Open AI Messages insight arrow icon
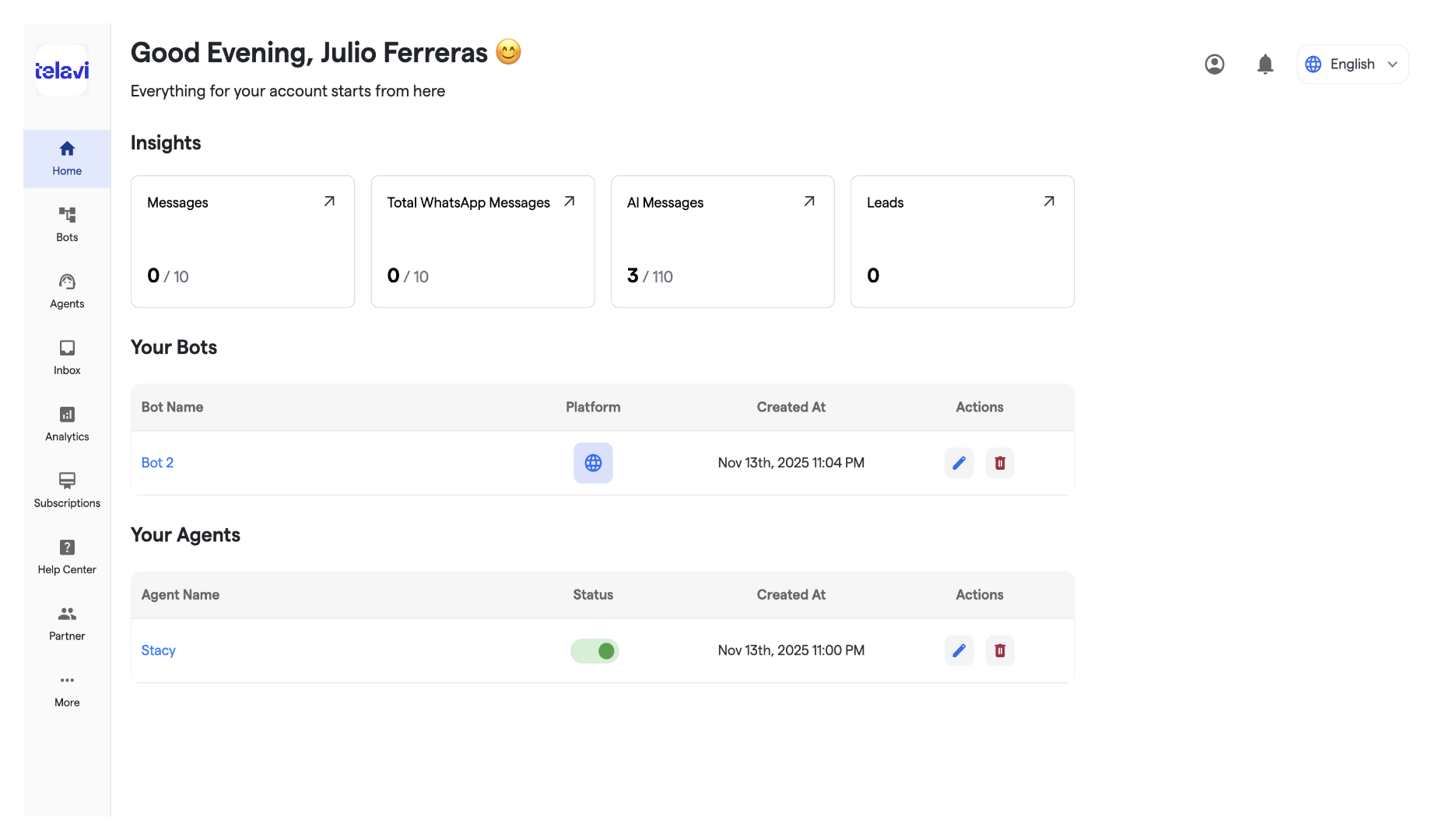 coord(809,201)
